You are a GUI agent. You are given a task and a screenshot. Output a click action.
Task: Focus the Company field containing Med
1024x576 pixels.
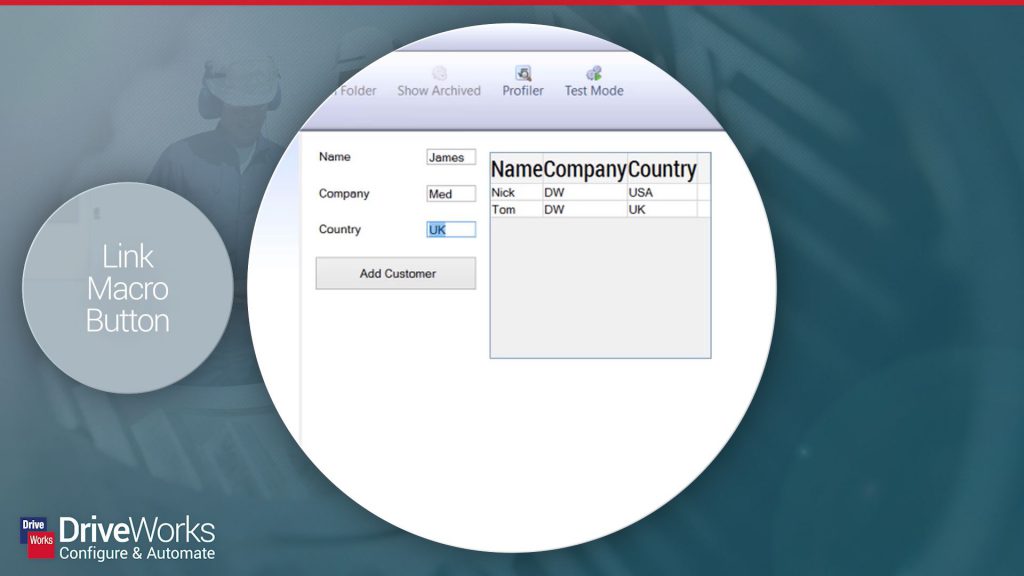(451, 194)
